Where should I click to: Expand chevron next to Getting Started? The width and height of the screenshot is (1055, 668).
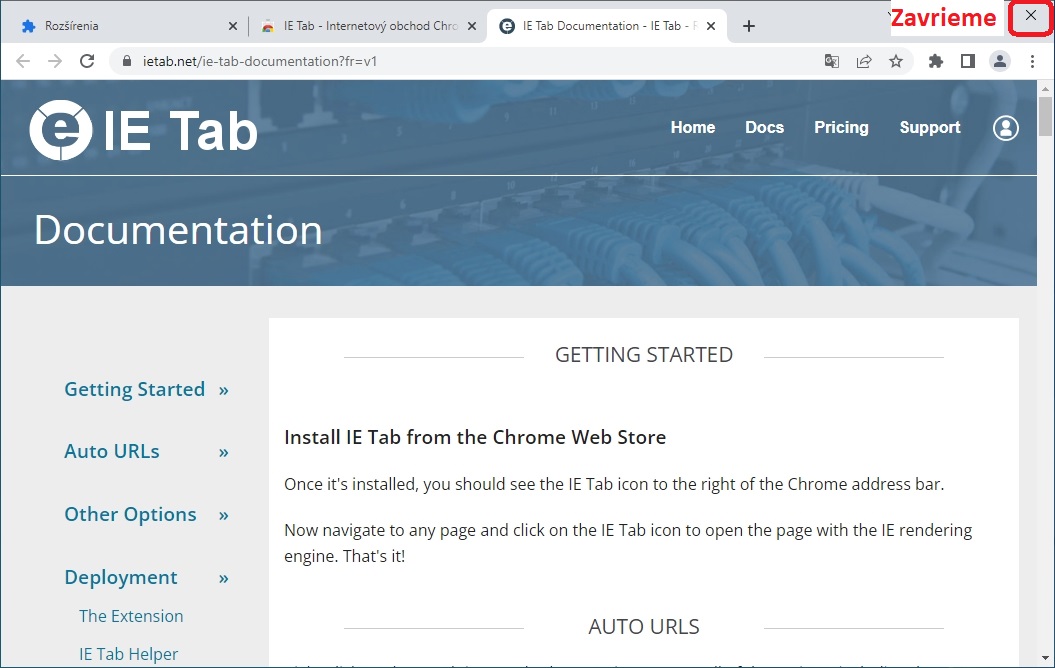pyautogui.click(x=223, y=390)
